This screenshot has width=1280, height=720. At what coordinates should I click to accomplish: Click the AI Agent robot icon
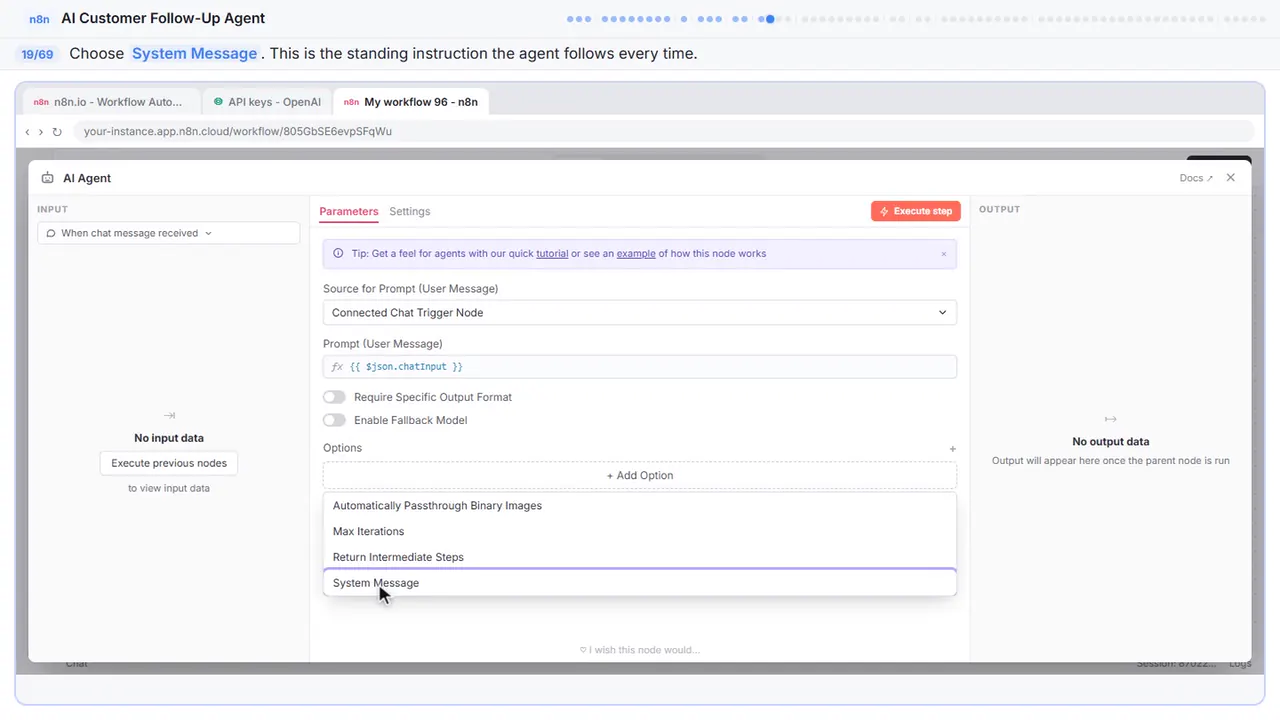coord(48,178)
